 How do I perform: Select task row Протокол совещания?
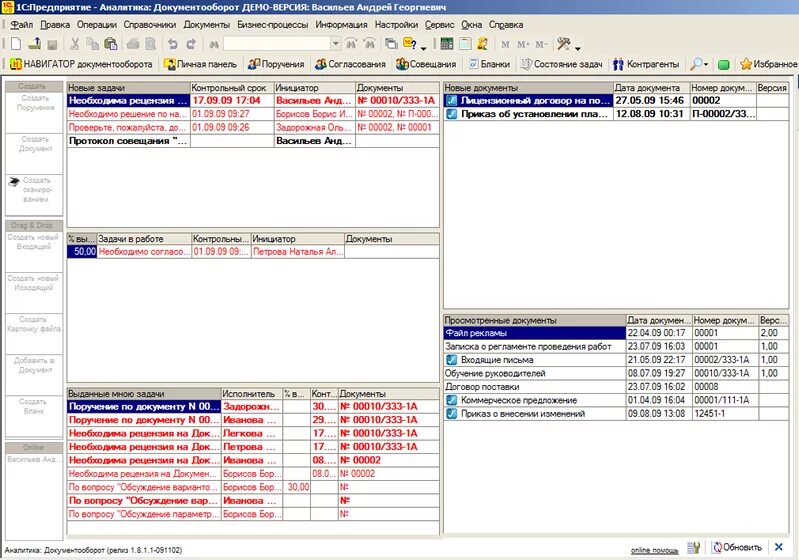pos(253,141)
